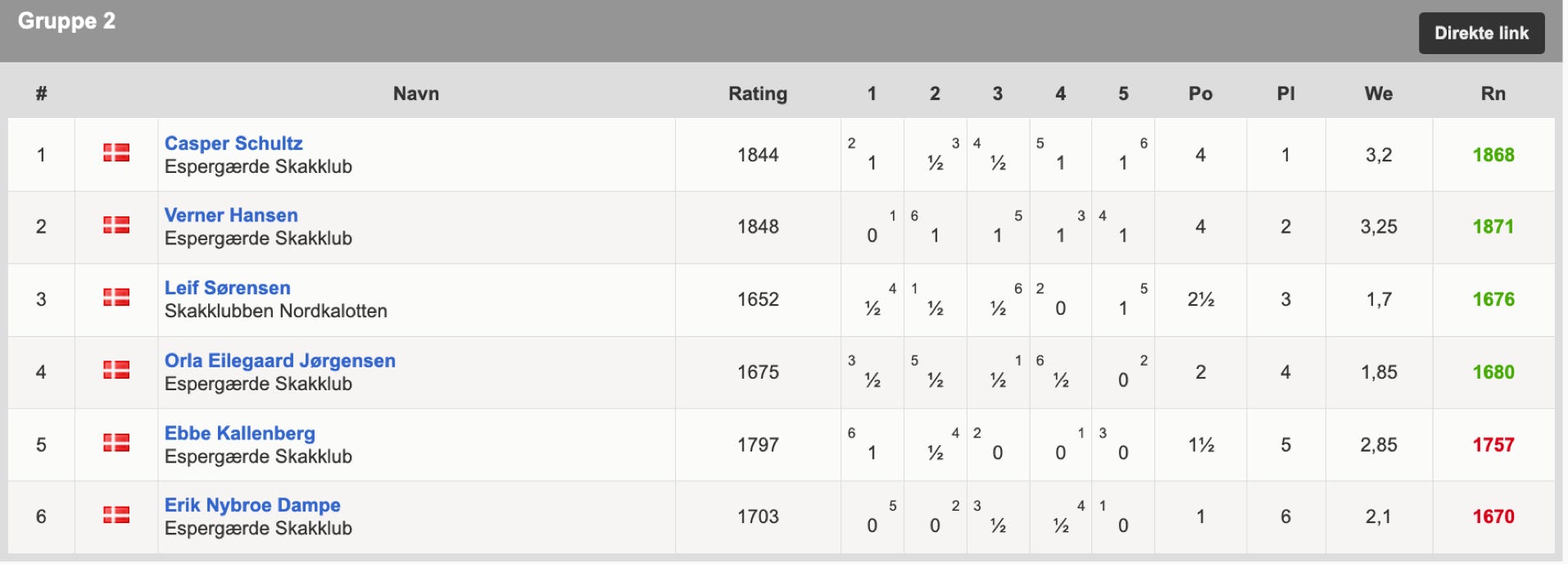Screen dimensions: 1568x564
Task: Open Erik Nybroe Dampe's player profile
Action: point(252,505)
